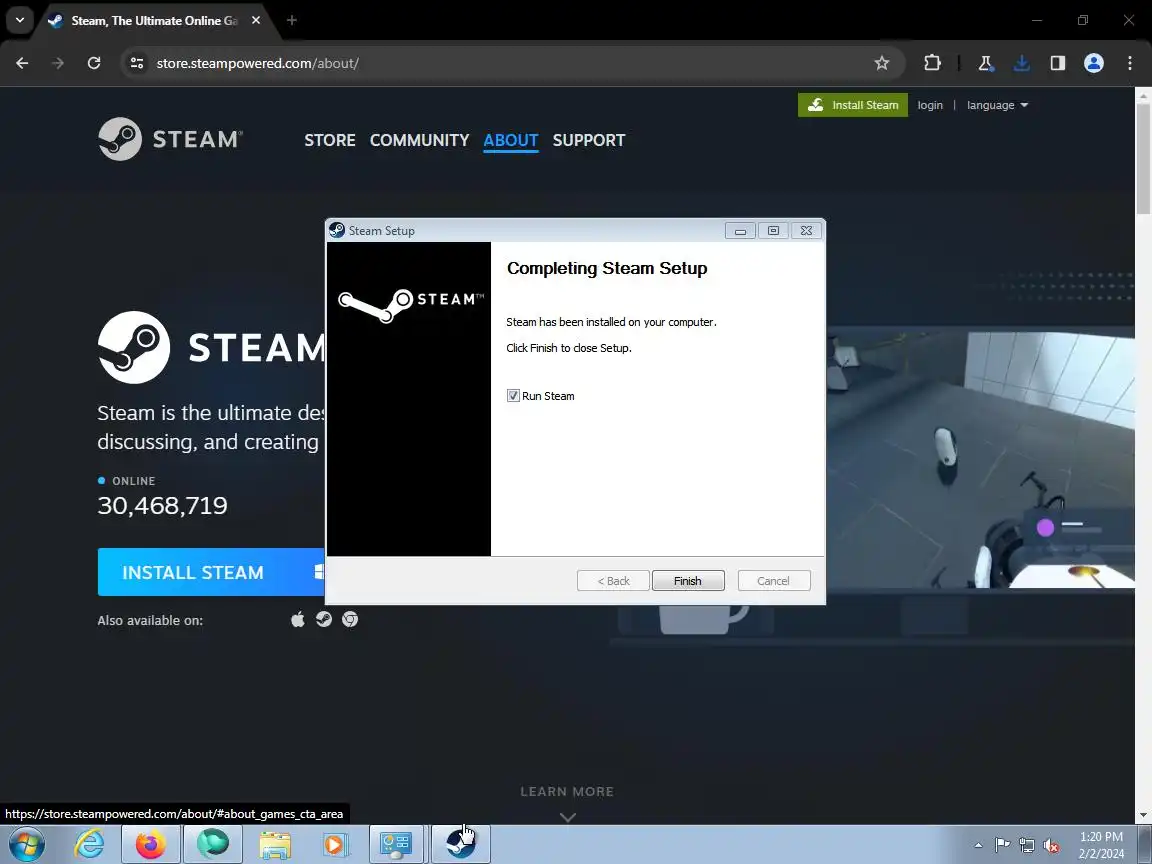The width and height of the screenshot is (1152, 864).
Task: Open File Explorer from taskbar
Action: [275, 845]
